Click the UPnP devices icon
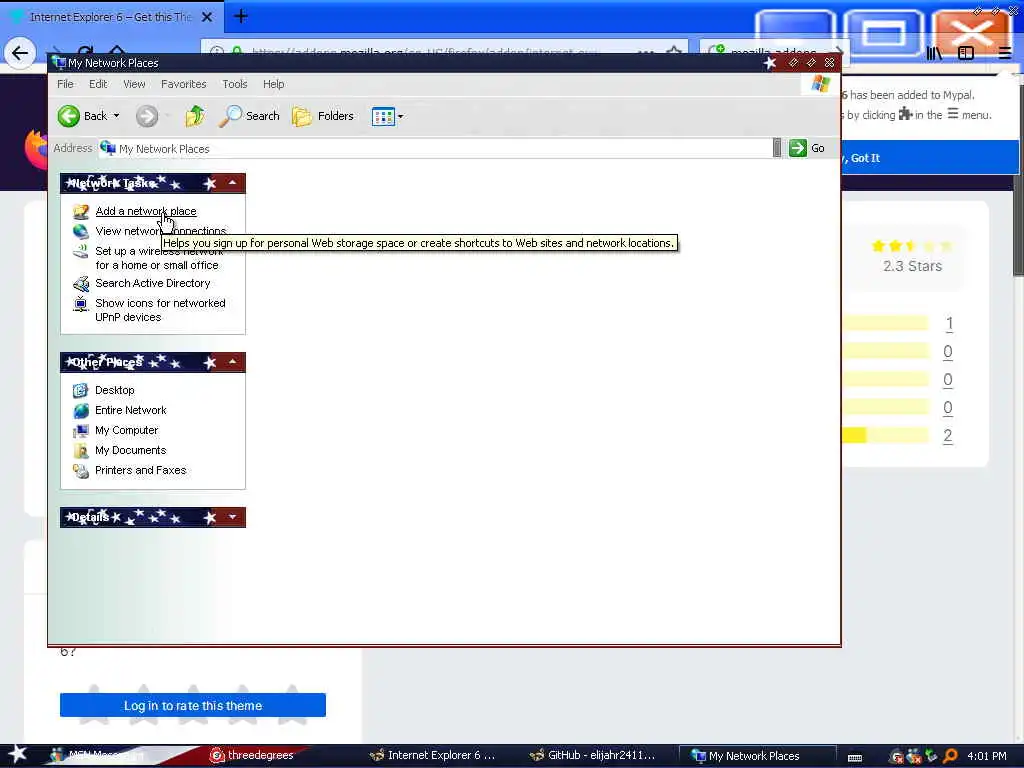The width and height of the screenshot is (1024, 768). click(81, 304)
